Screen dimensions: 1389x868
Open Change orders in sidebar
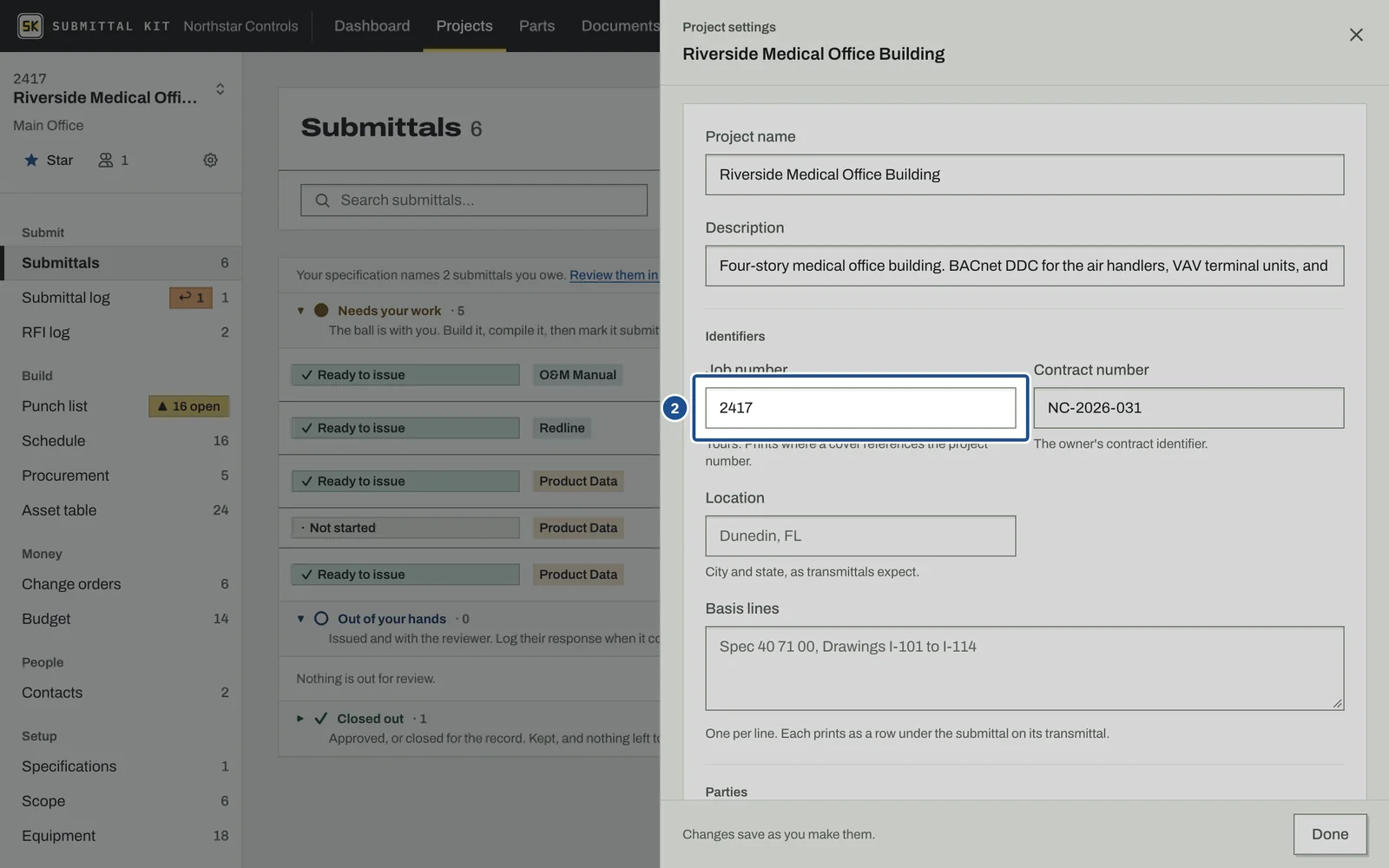(121, 584)
